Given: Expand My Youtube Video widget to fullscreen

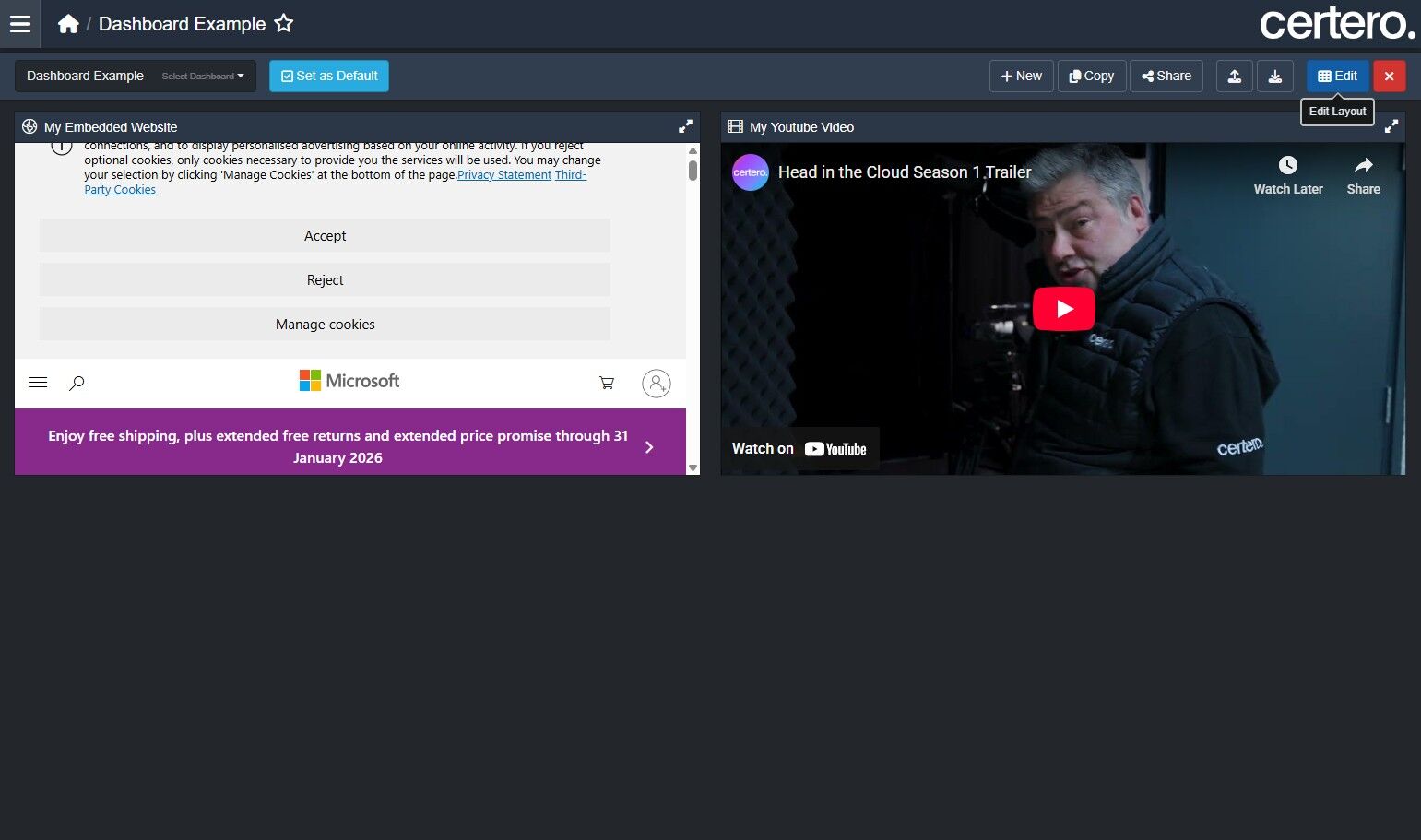Looking at the screenshot, I should point(1391,126).
